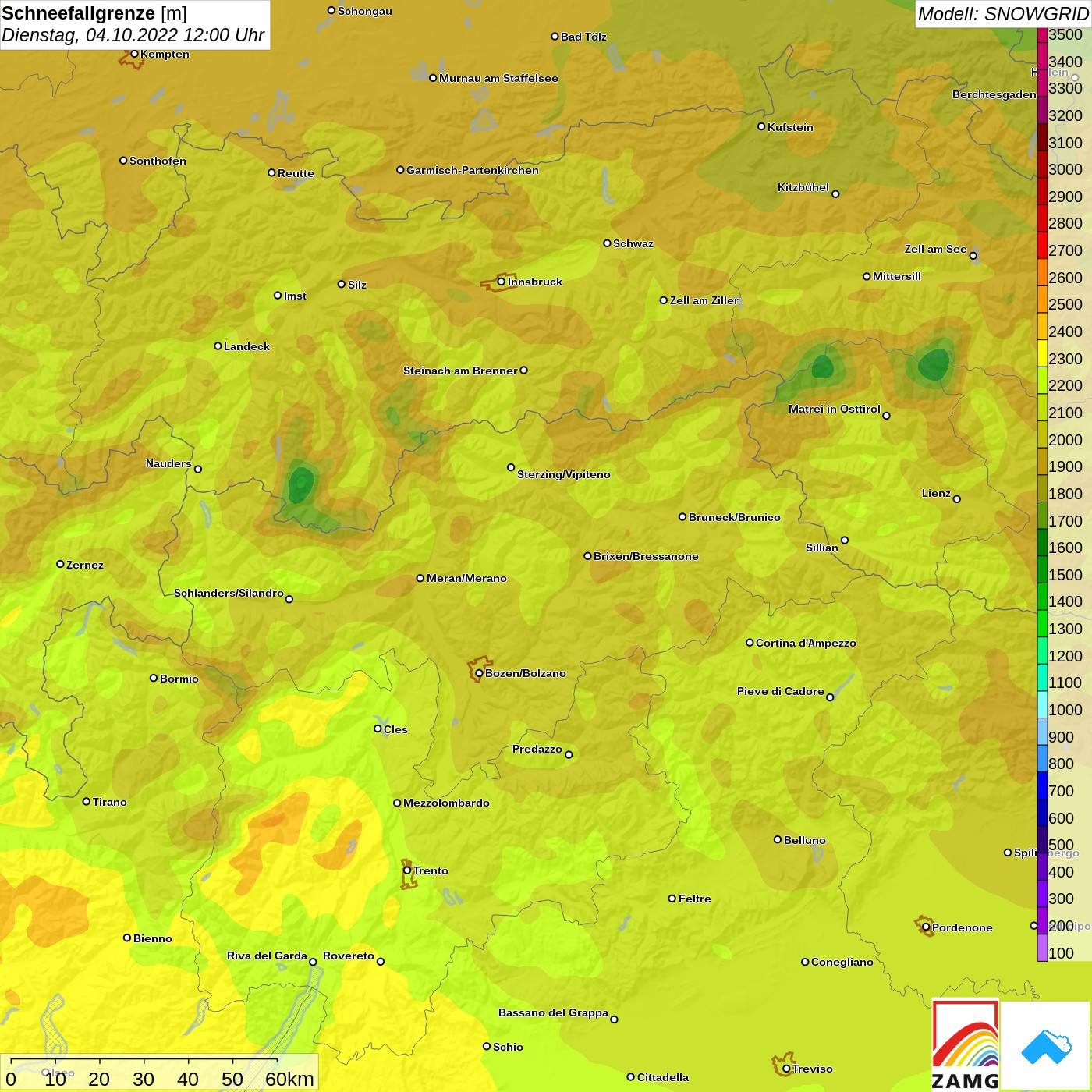Click the date "Dienstag, 04.10.2022 12:00 Uhr"
Viewport: 1092px width, 1092px height.
[x=133, y=35]
